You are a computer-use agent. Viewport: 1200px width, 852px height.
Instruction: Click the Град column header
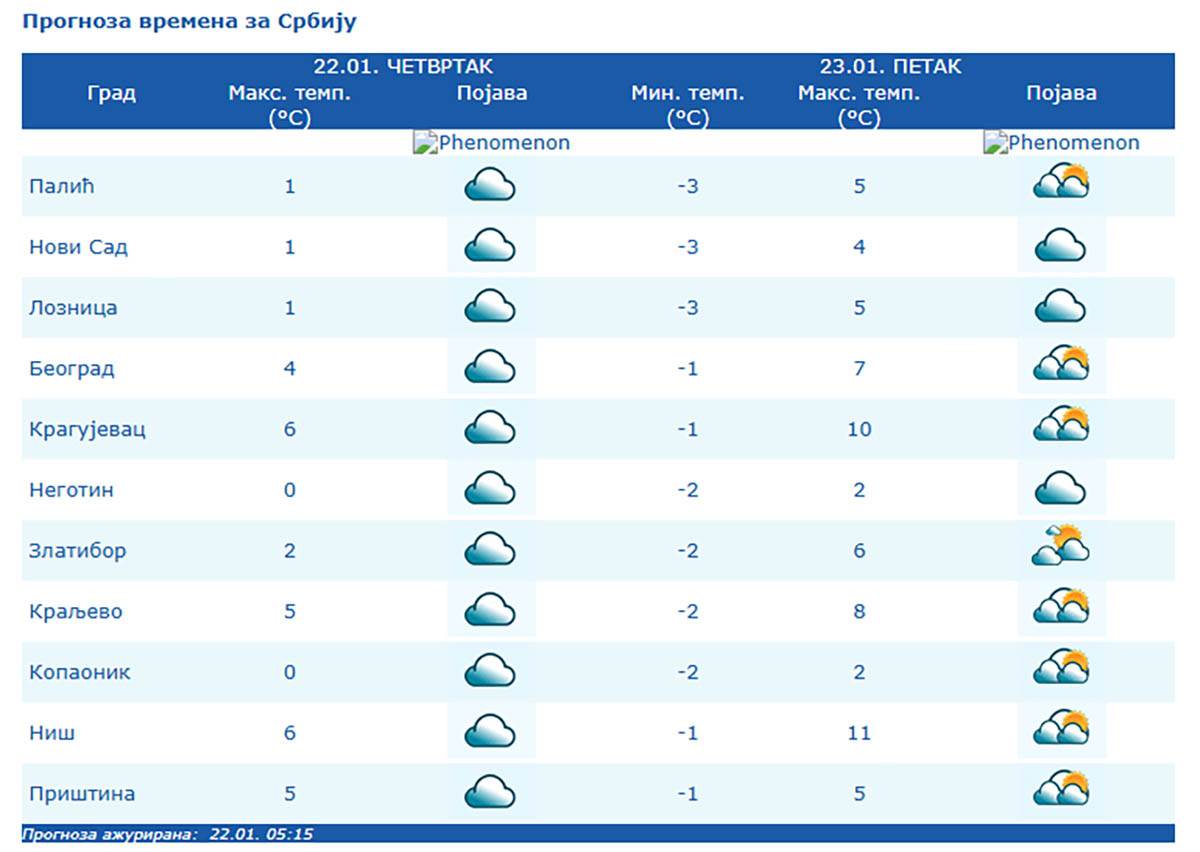point(111,94)
